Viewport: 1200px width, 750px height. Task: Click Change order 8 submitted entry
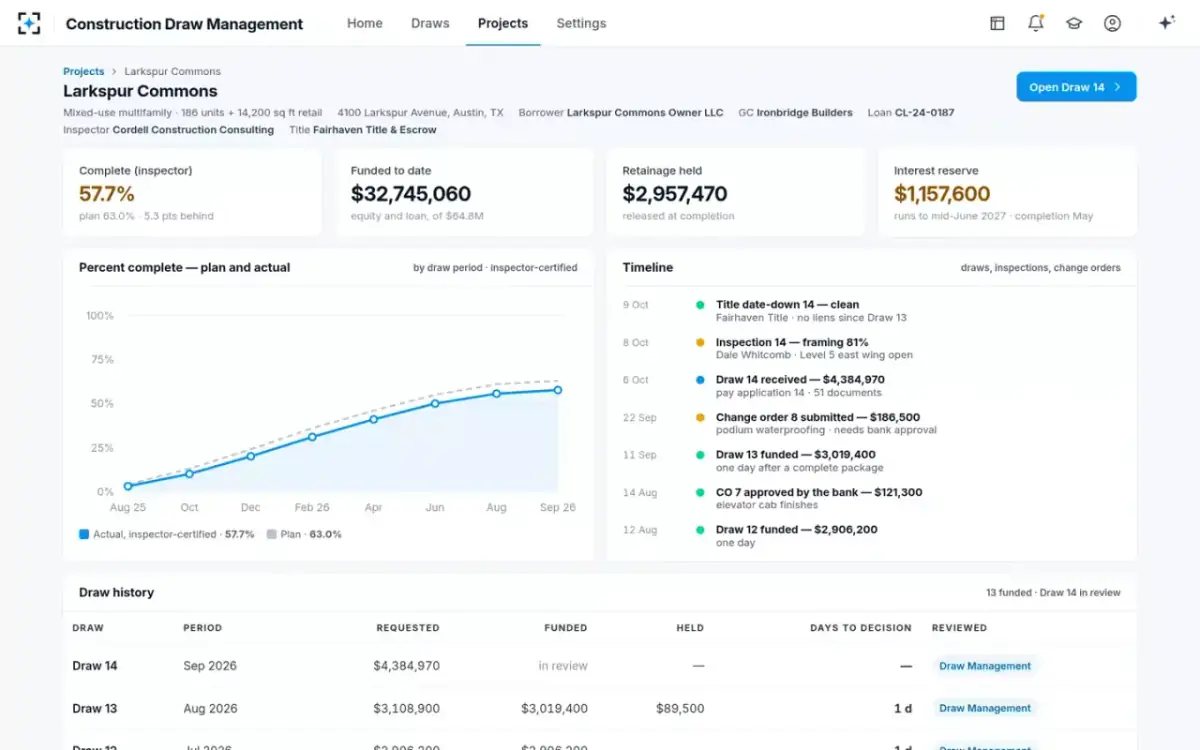pyautogui.click(x=818, y=417)
